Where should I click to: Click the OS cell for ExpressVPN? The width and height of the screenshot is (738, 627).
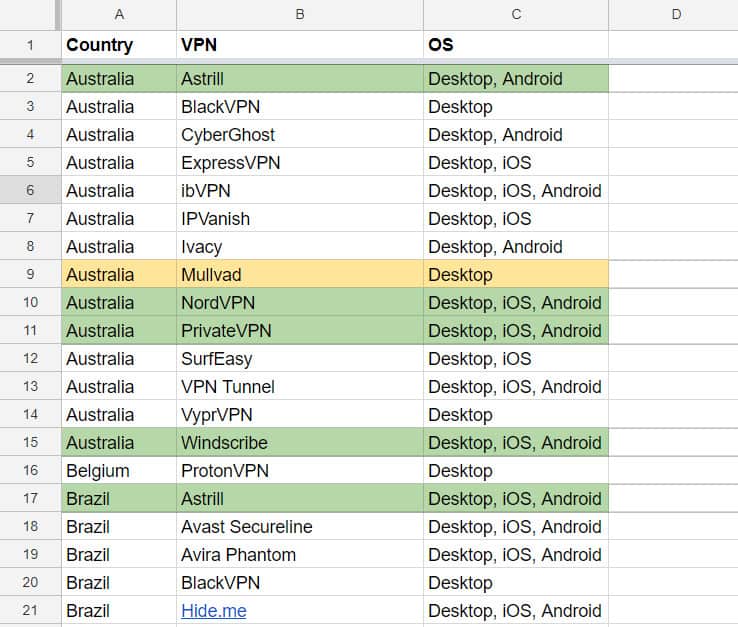tap(516, 162)
